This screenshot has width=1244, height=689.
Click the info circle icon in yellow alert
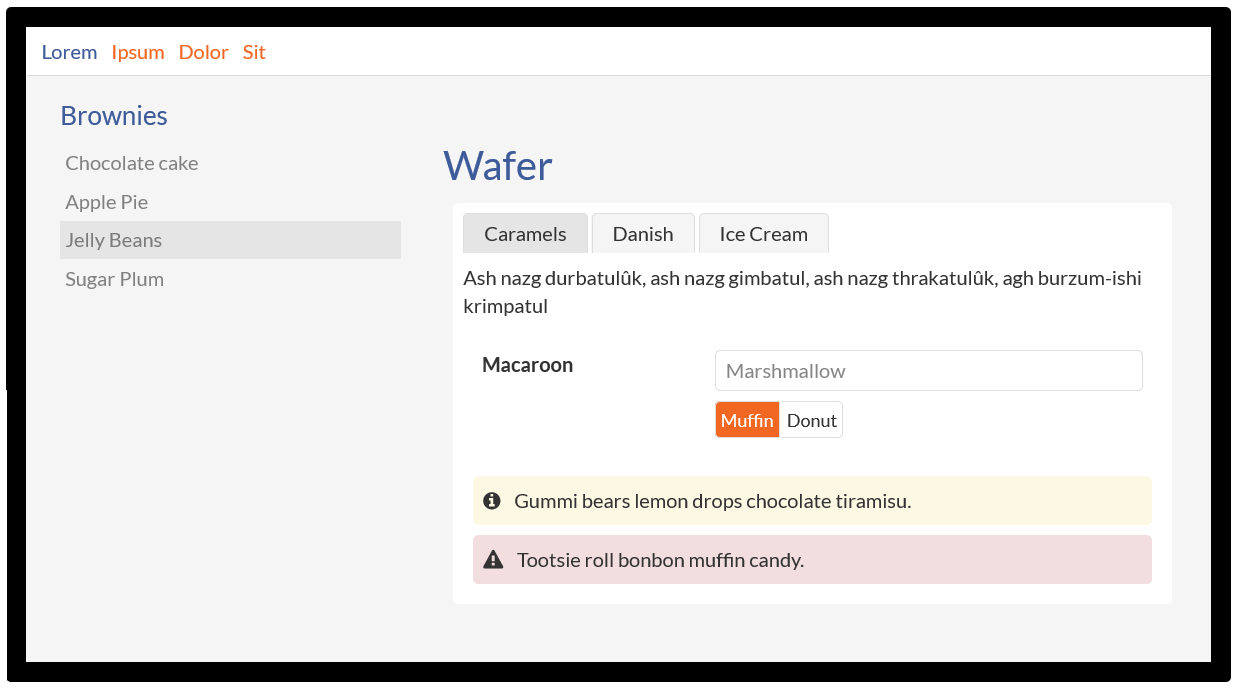(491, 501)
